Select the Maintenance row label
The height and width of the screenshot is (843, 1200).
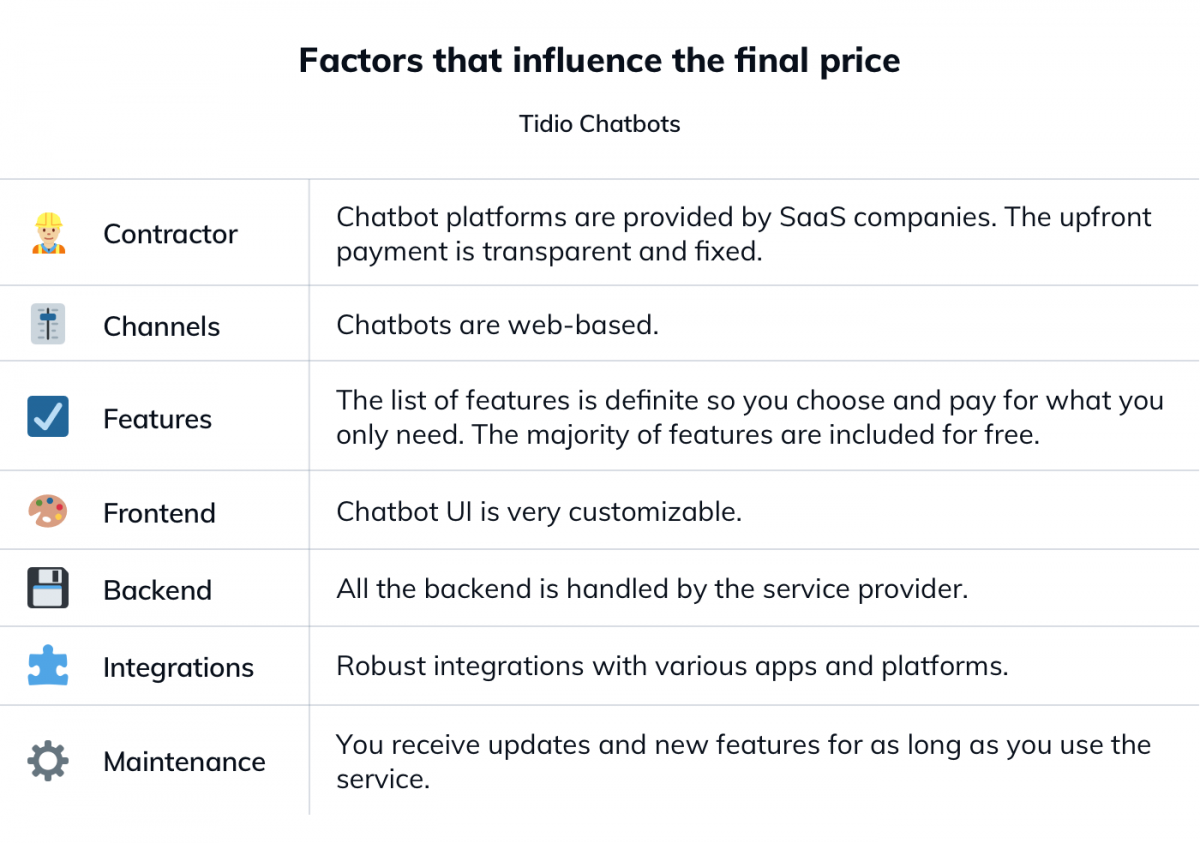(184, 762)
